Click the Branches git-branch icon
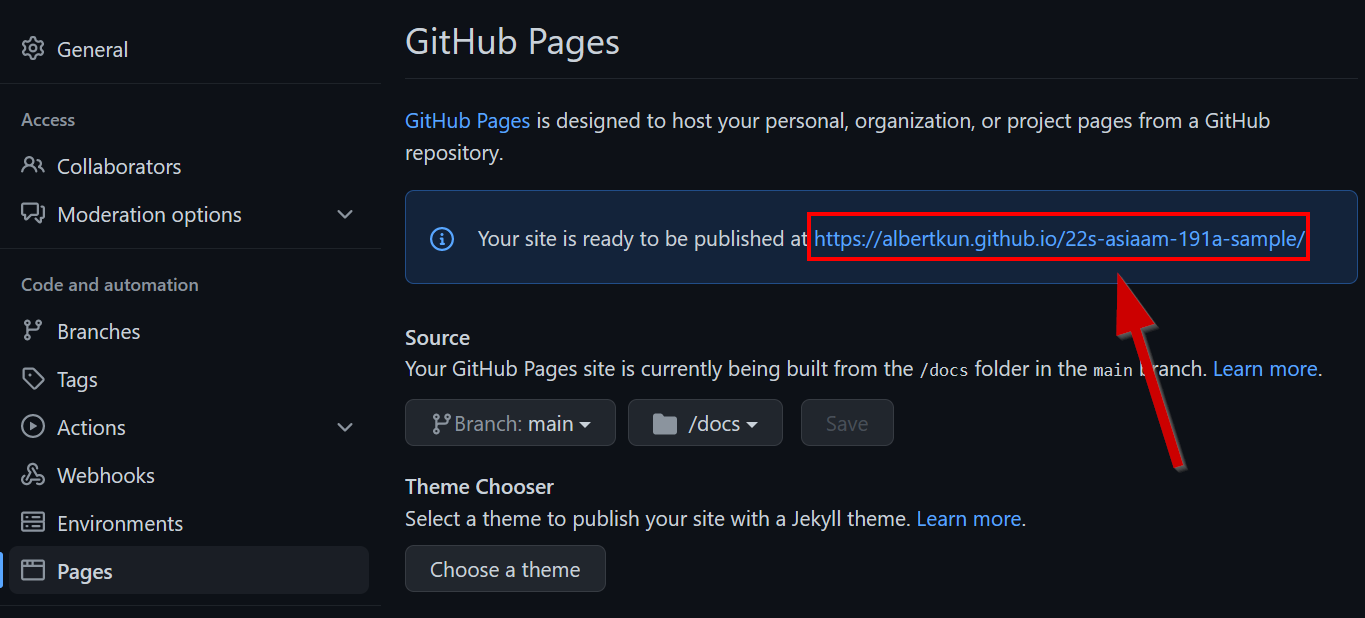This screenshot has height=618, width=1365. [x=33, y=331]
